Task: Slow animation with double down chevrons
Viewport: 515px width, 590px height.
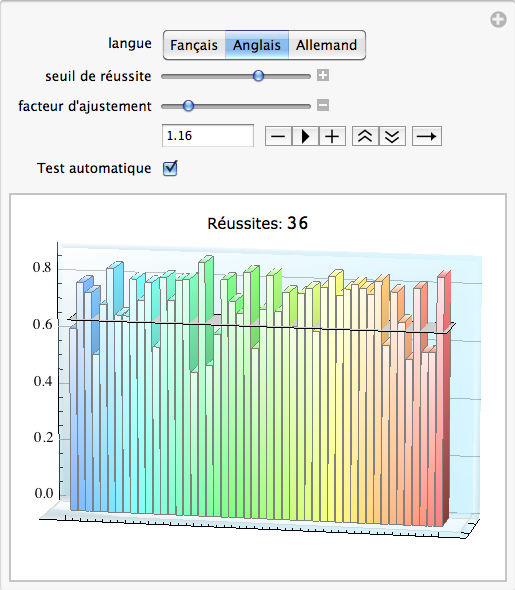Action: 392,136
